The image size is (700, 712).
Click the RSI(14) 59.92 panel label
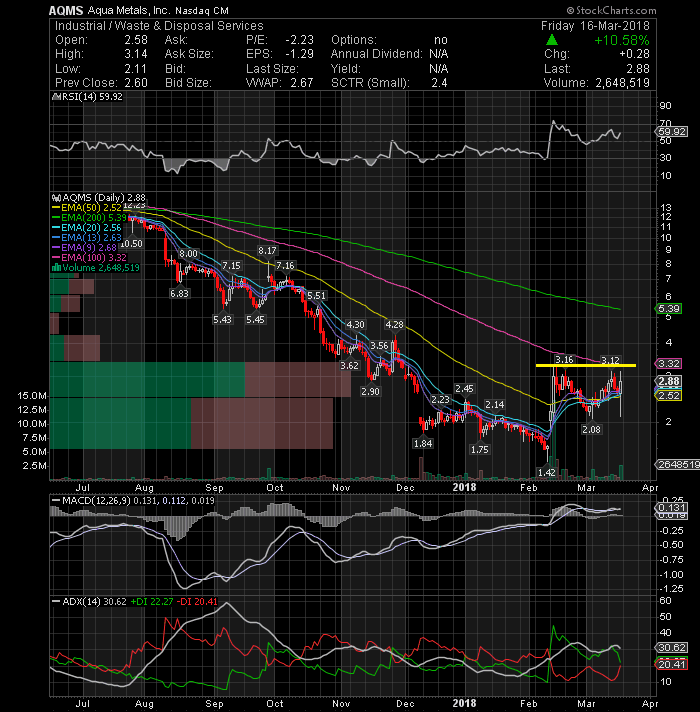pyautogui.click(x=92, y=97)
